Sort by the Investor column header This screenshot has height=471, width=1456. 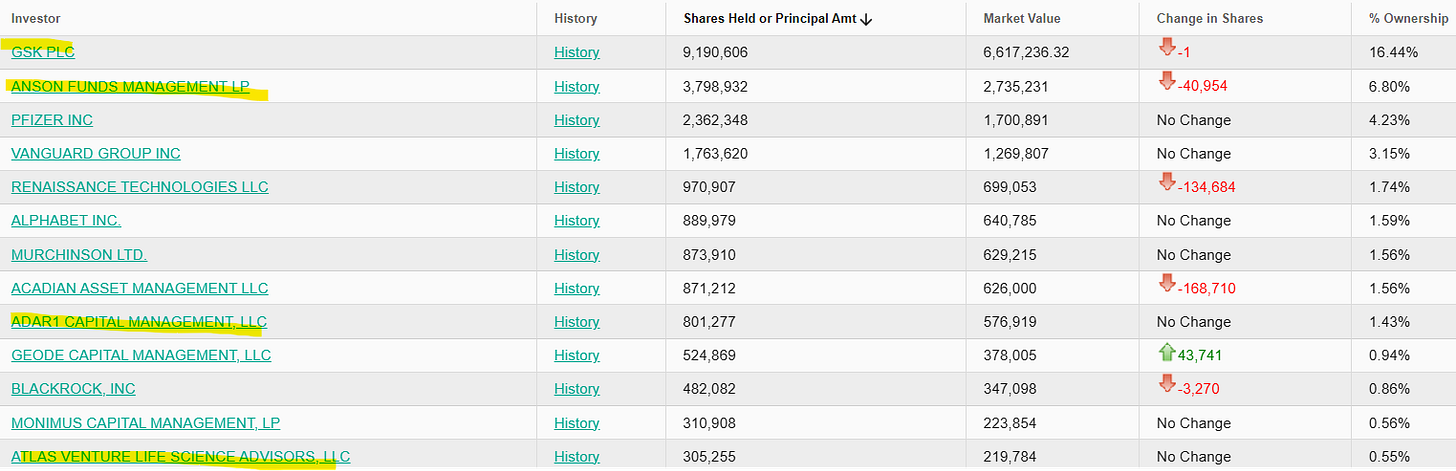point(36,18)
